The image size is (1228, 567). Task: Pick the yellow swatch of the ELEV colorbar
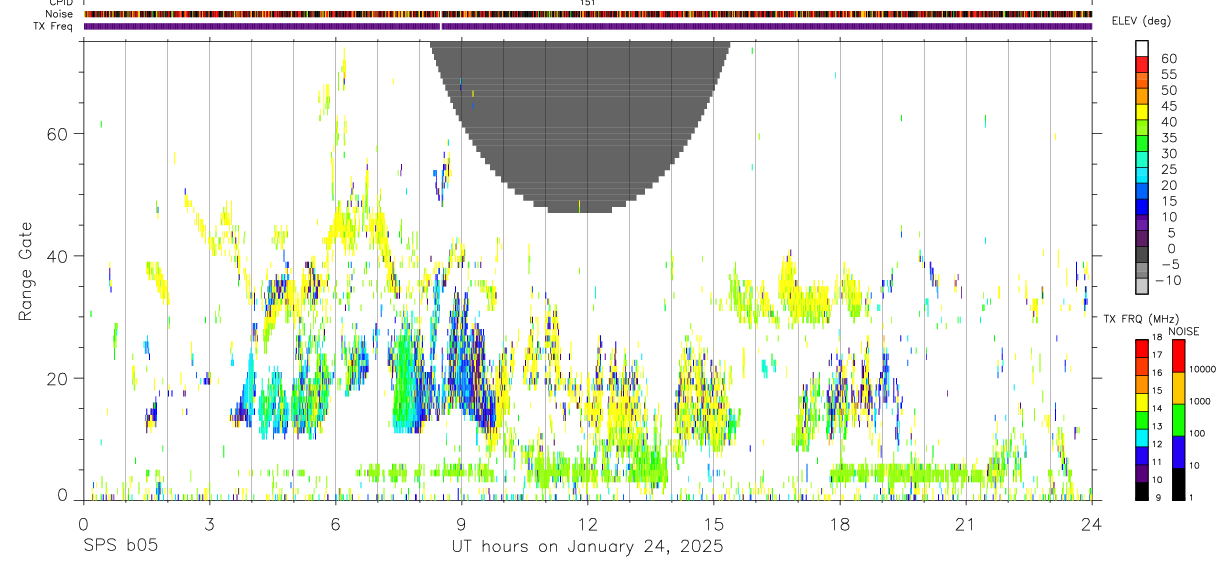click(1142, 112)
